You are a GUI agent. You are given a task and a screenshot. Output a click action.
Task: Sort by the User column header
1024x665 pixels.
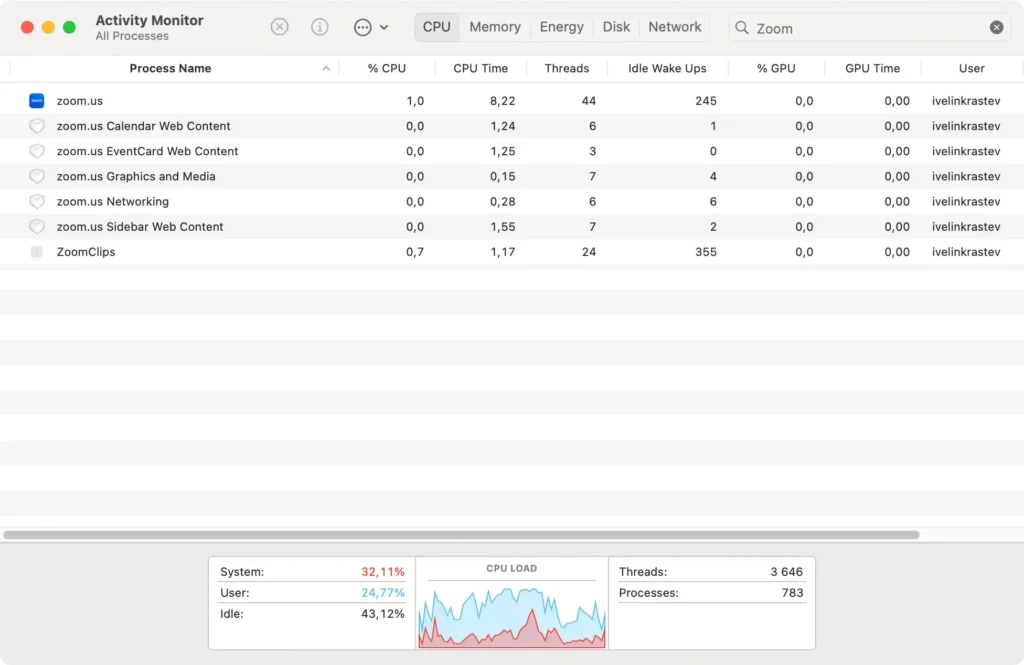pyautogui.click(x=972, y=69)
